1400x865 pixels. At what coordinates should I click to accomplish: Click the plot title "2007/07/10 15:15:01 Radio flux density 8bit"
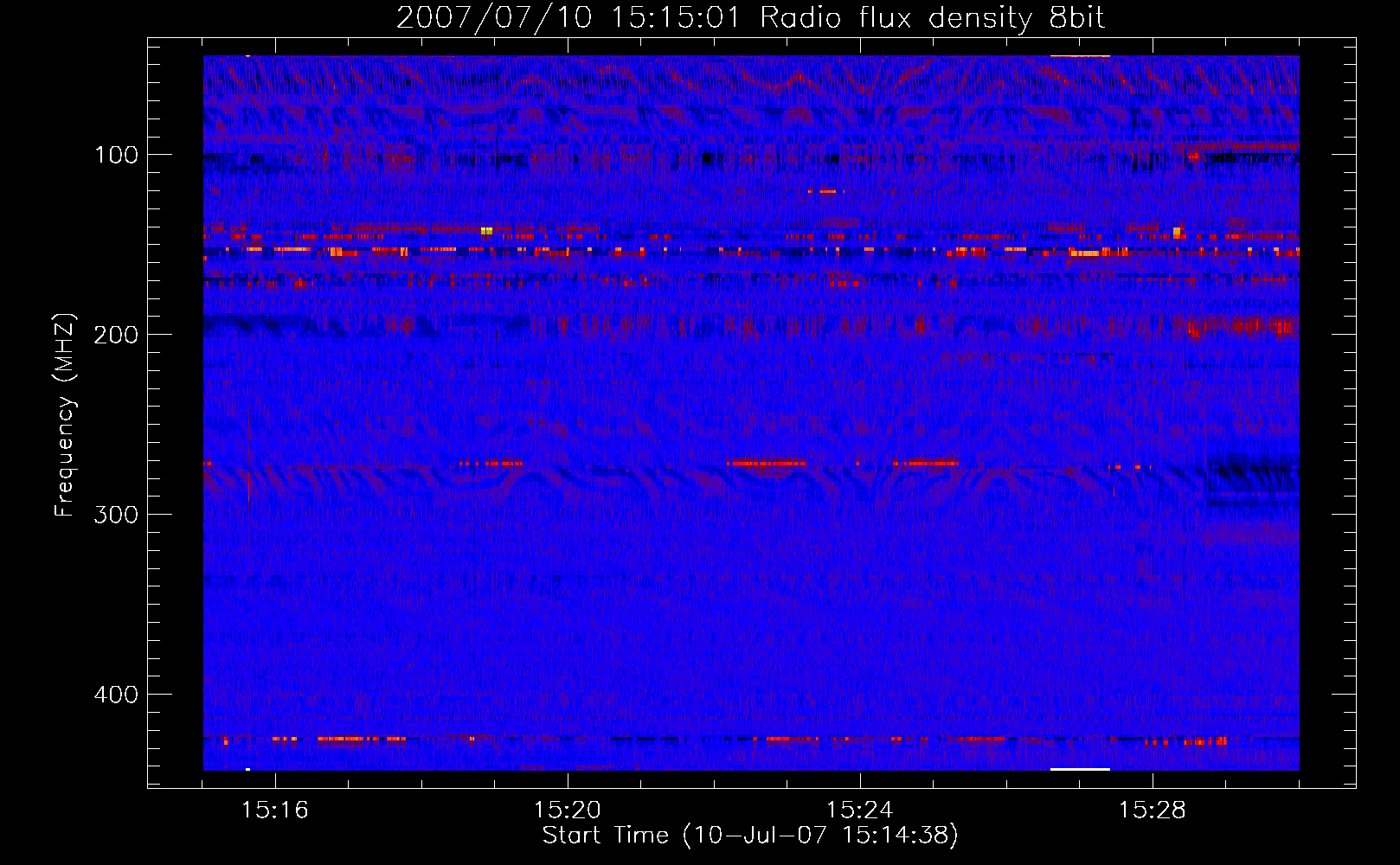750,18
